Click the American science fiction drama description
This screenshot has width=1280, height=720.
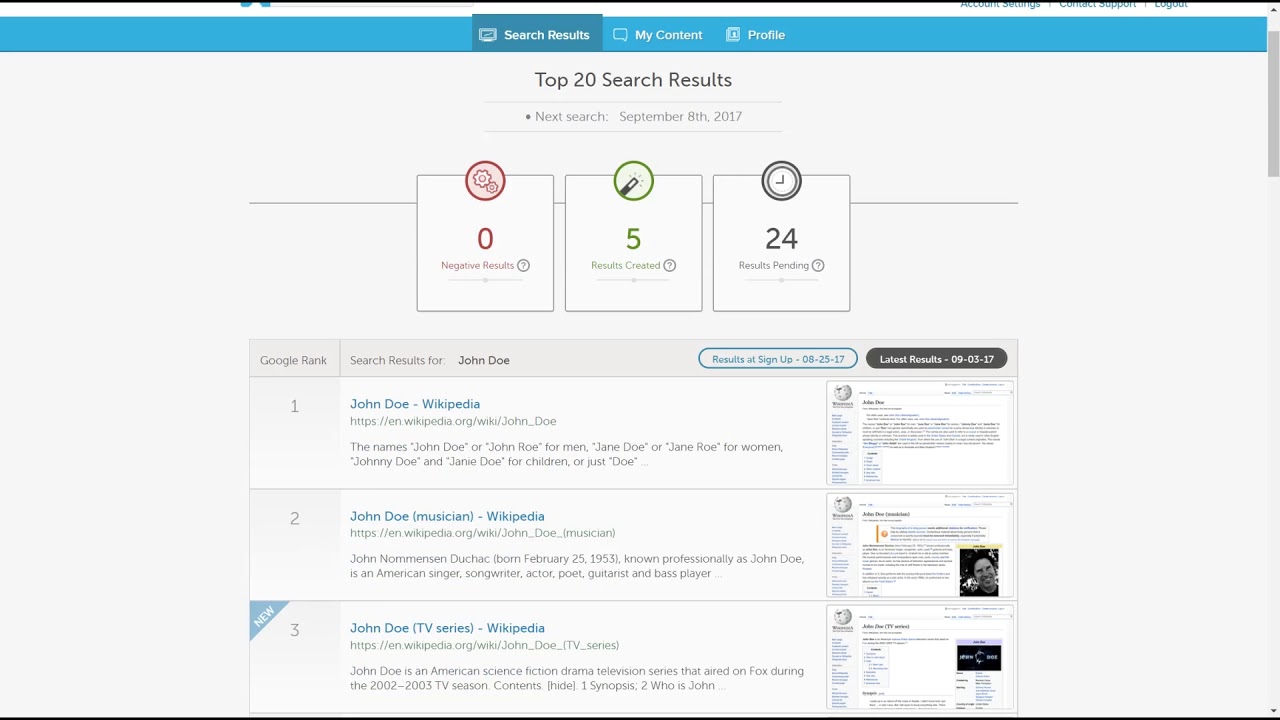pyautogui.click(x=577, y=678)
